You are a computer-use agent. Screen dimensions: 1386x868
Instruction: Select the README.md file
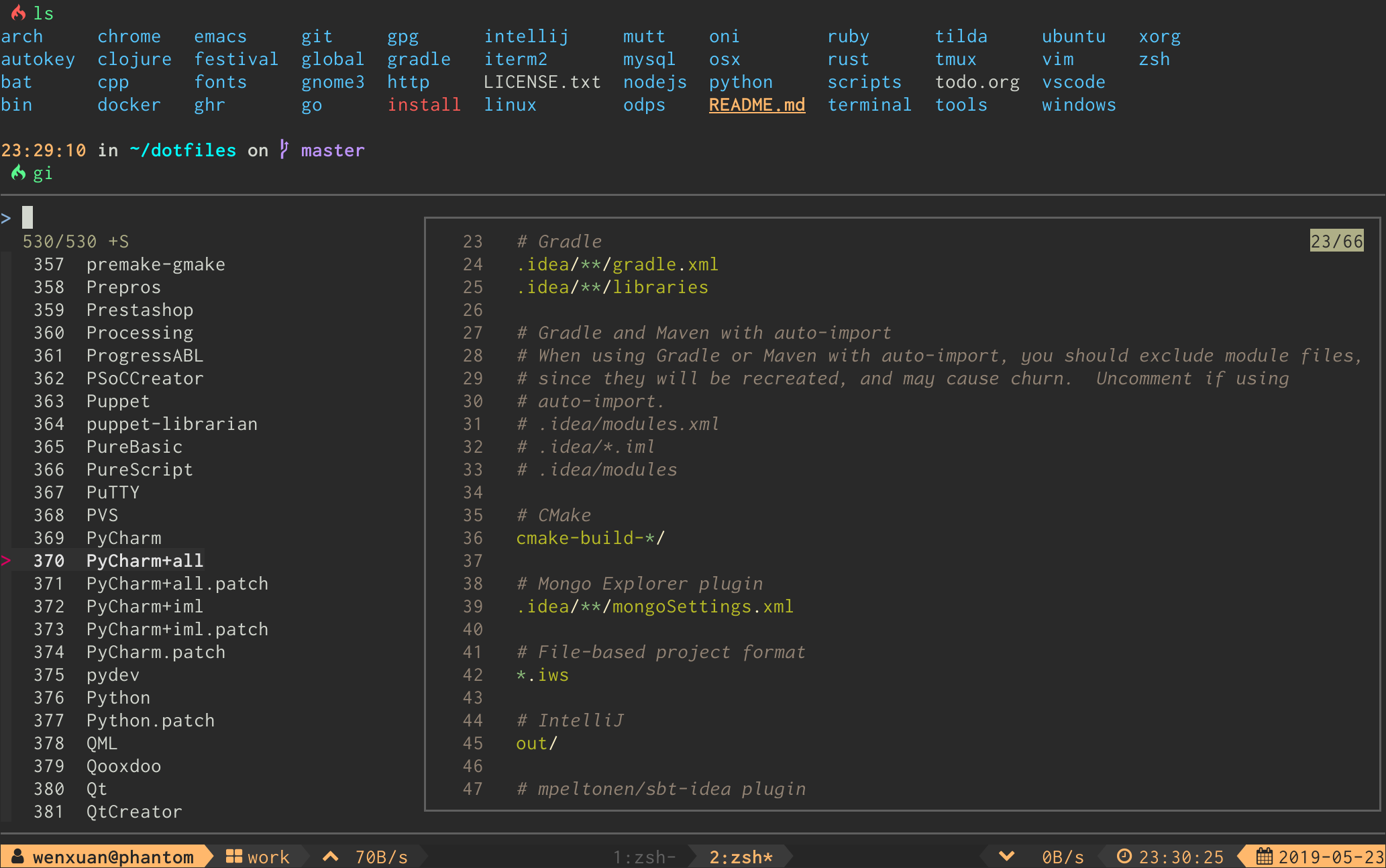coord(756,105)
